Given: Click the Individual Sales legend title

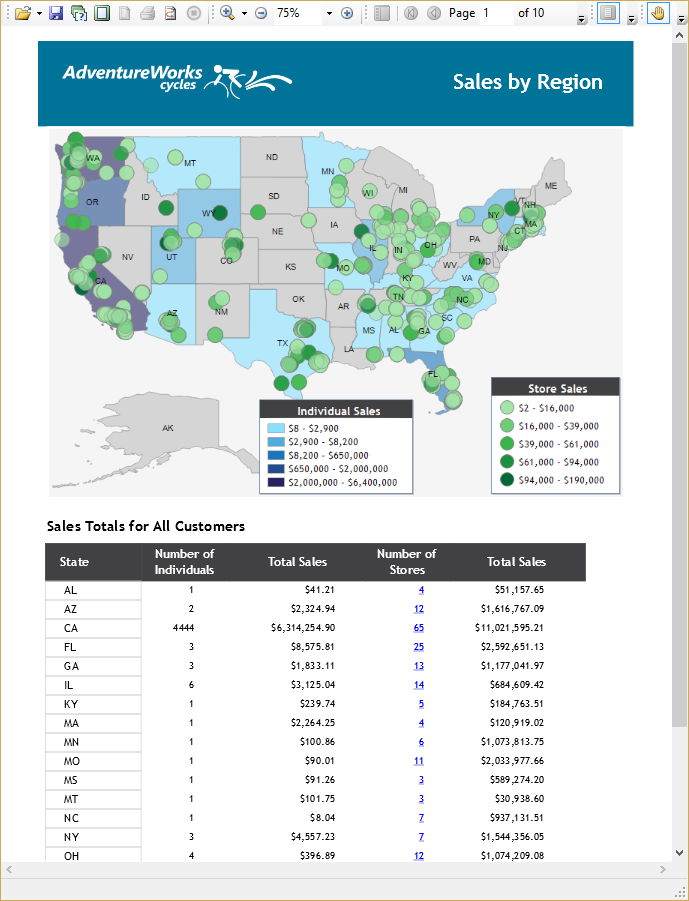Looking at the screenshot, I should click(x=338, y=411).
